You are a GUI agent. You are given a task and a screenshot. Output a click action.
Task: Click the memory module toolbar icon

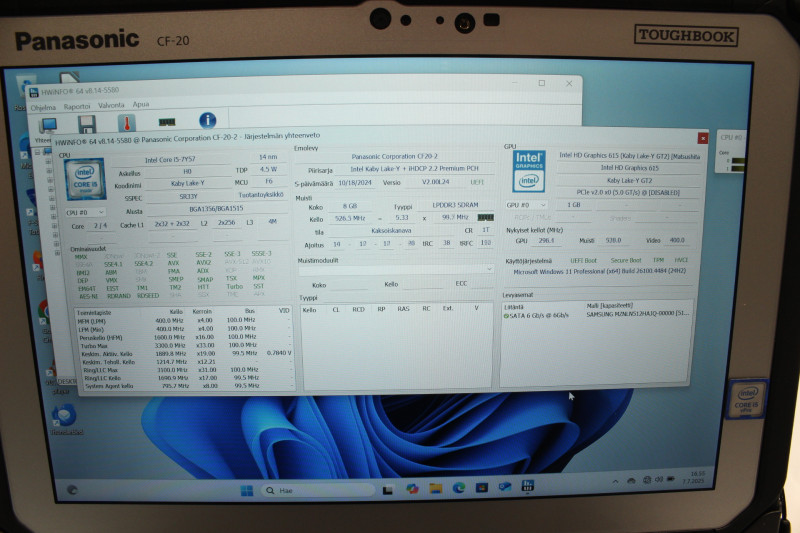167,122
